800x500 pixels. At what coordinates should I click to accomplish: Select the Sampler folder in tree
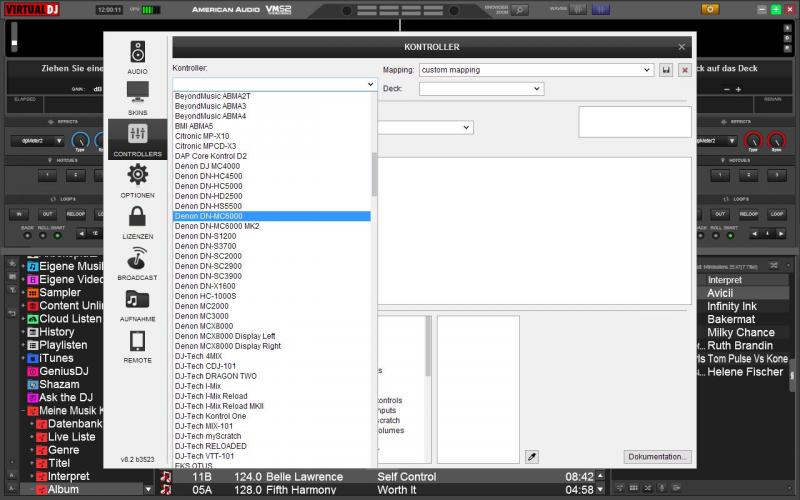tap(54, 293)
